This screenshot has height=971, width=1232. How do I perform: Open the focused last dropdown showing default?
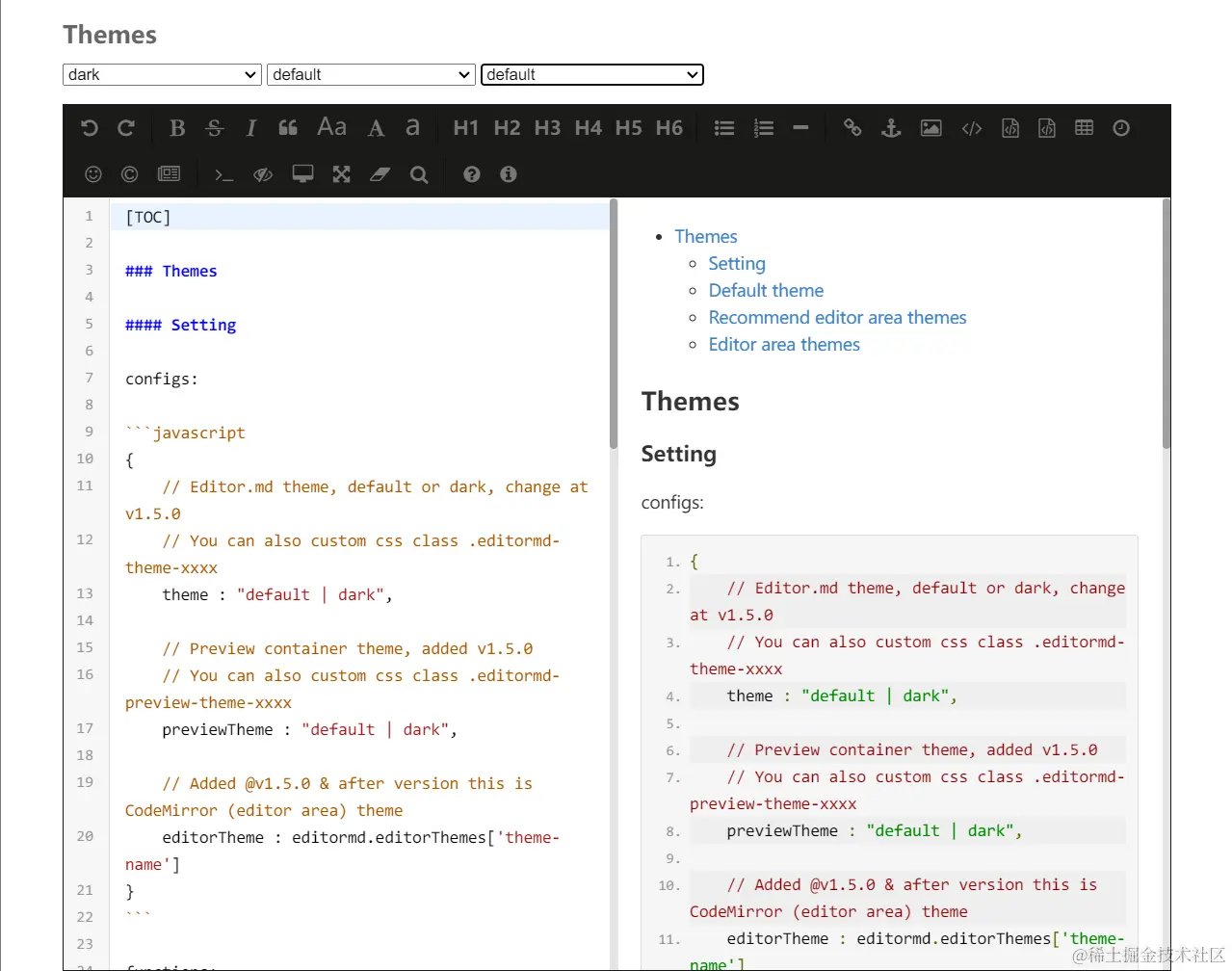click(x=592, y=74)
